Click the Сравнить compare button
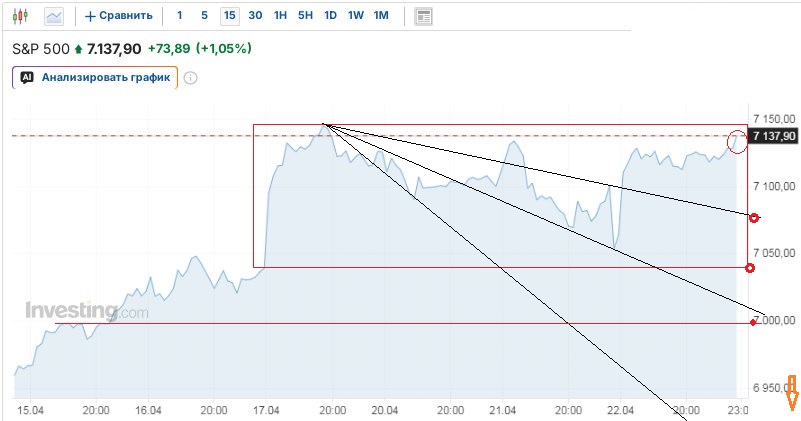This screenshot has width=801, height=421. [x=119, y=16]
